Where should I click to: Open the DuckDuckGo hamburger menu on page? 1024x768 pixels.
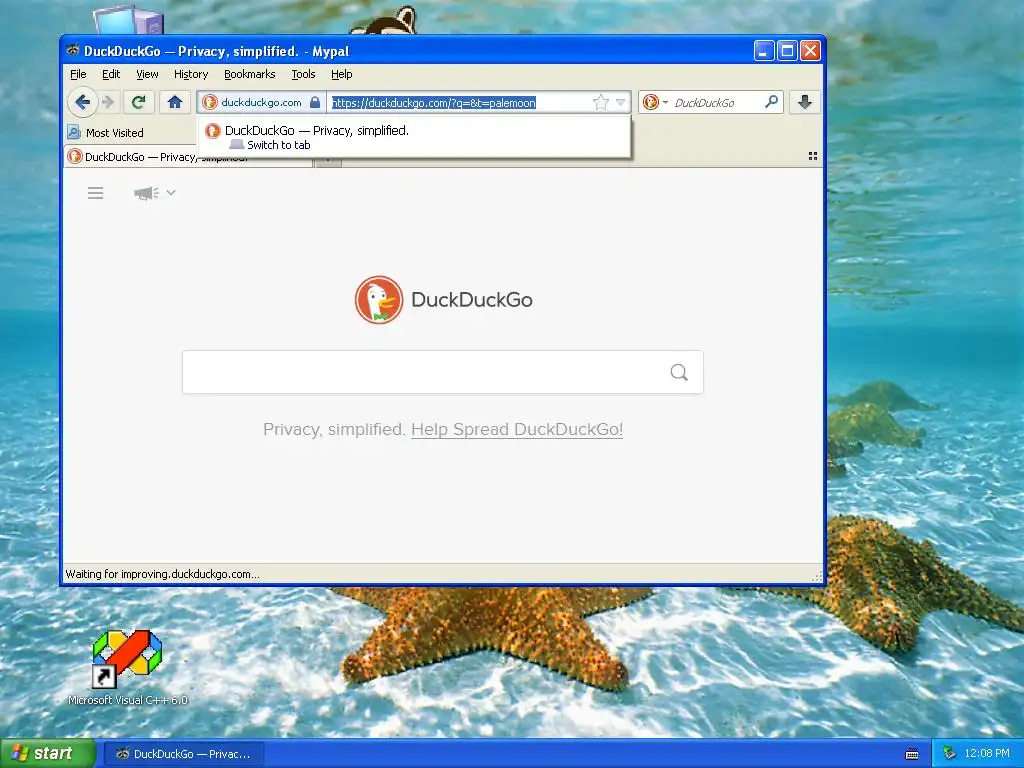tap(95, 193)
